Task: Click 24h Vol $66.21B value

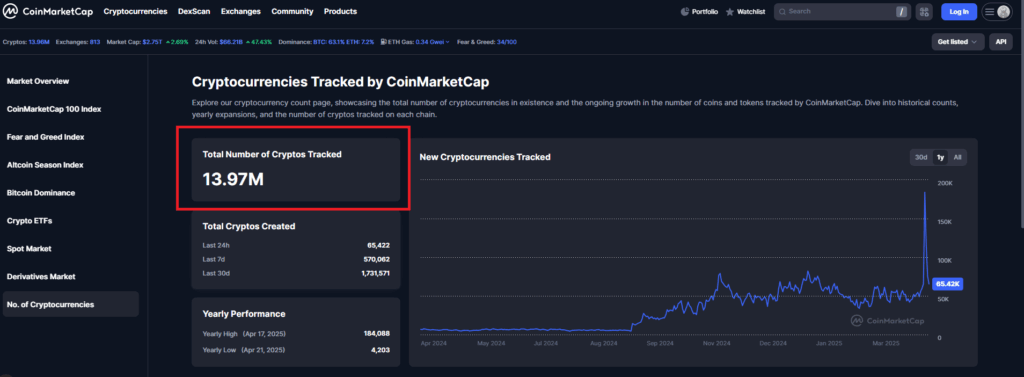Action: [x=231, y=42]
